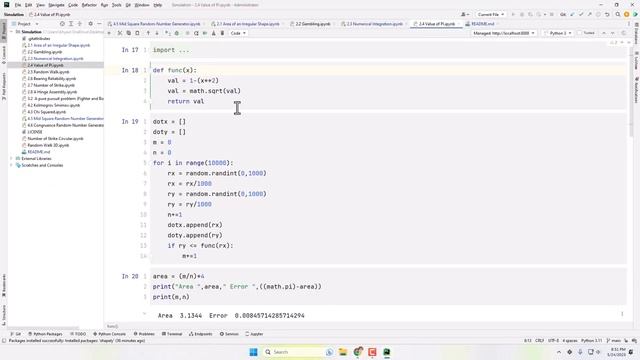Expand Scratches and Consoles node
The image size is (640, 360).
(12, 165)
